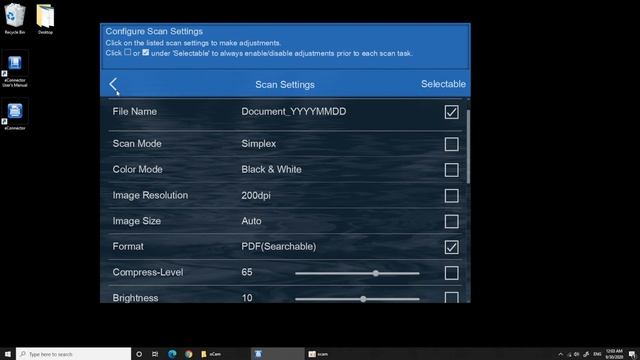Edit the Document_YYYYMMDD file name value
The width and height of the screenshot is (640, 360).
coord(293,111)
